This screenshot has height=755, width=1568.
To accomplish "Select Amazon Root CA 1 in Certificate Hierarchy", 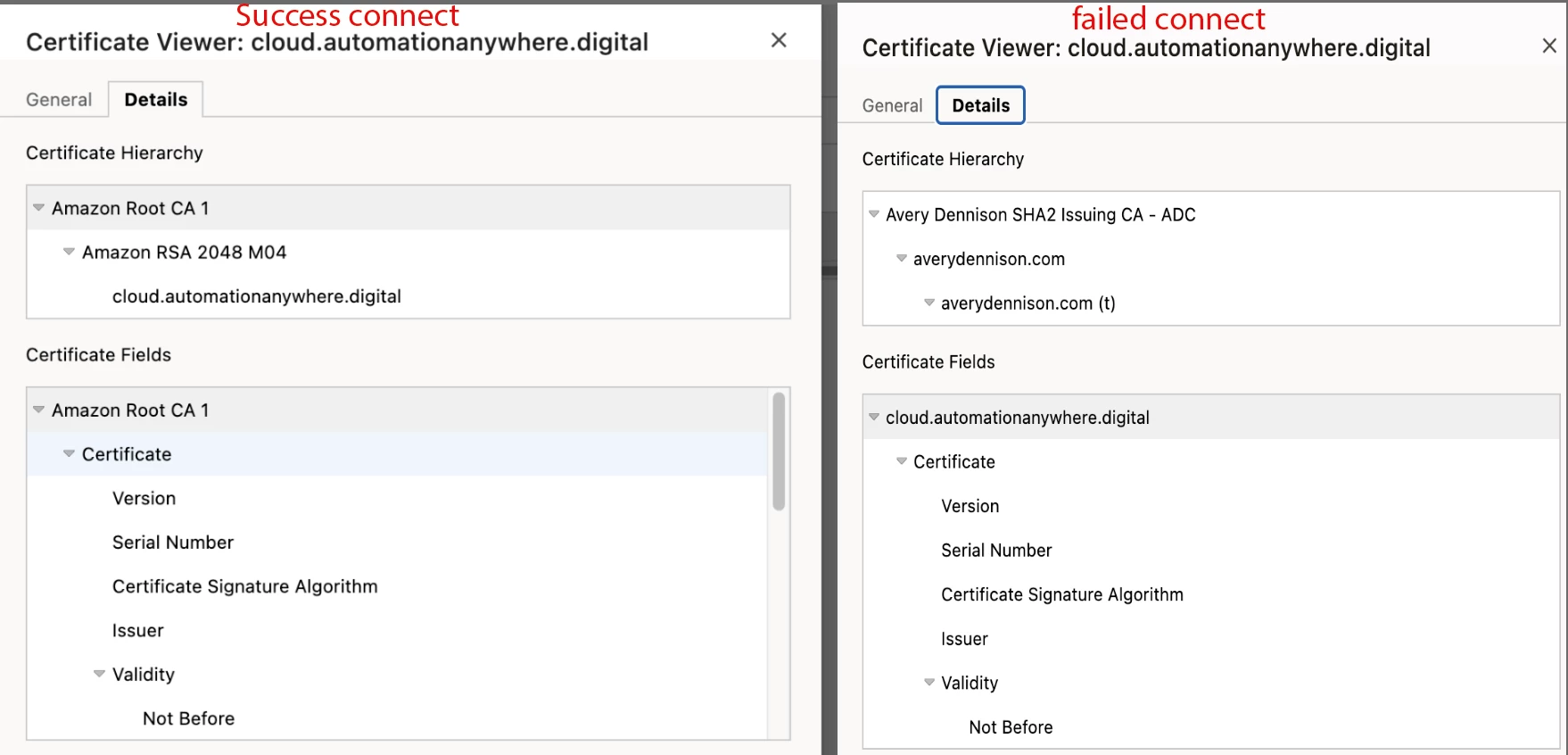I will click(409, 208).
